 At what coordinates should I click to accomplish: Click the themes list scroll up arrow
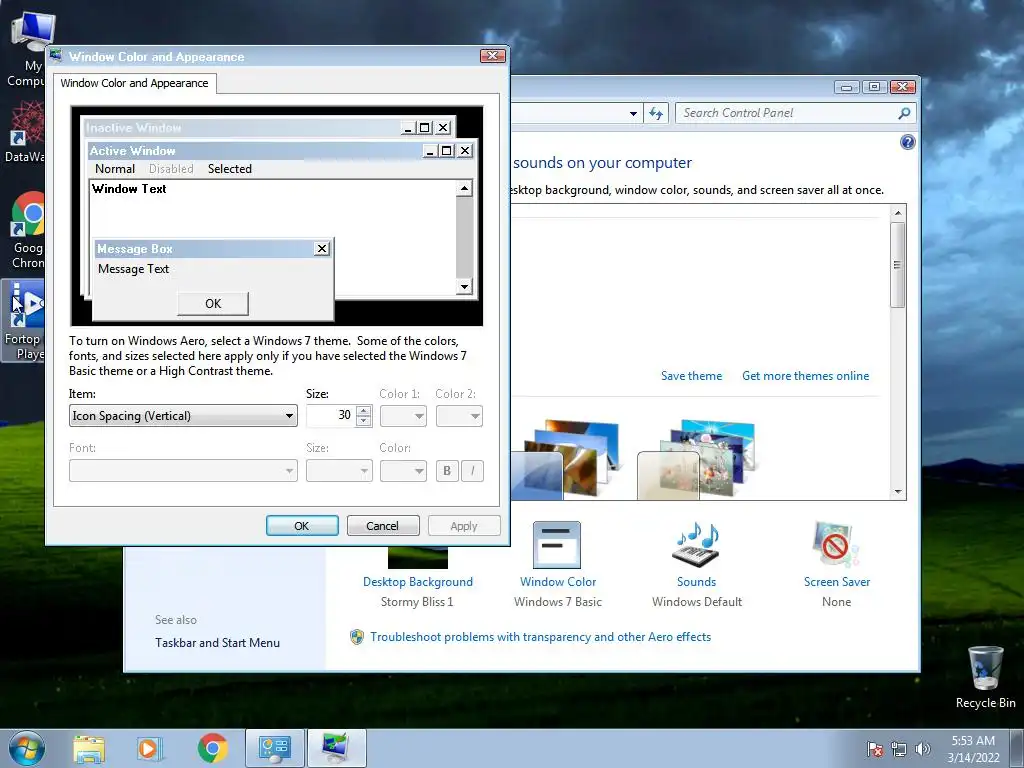point(898,213)
